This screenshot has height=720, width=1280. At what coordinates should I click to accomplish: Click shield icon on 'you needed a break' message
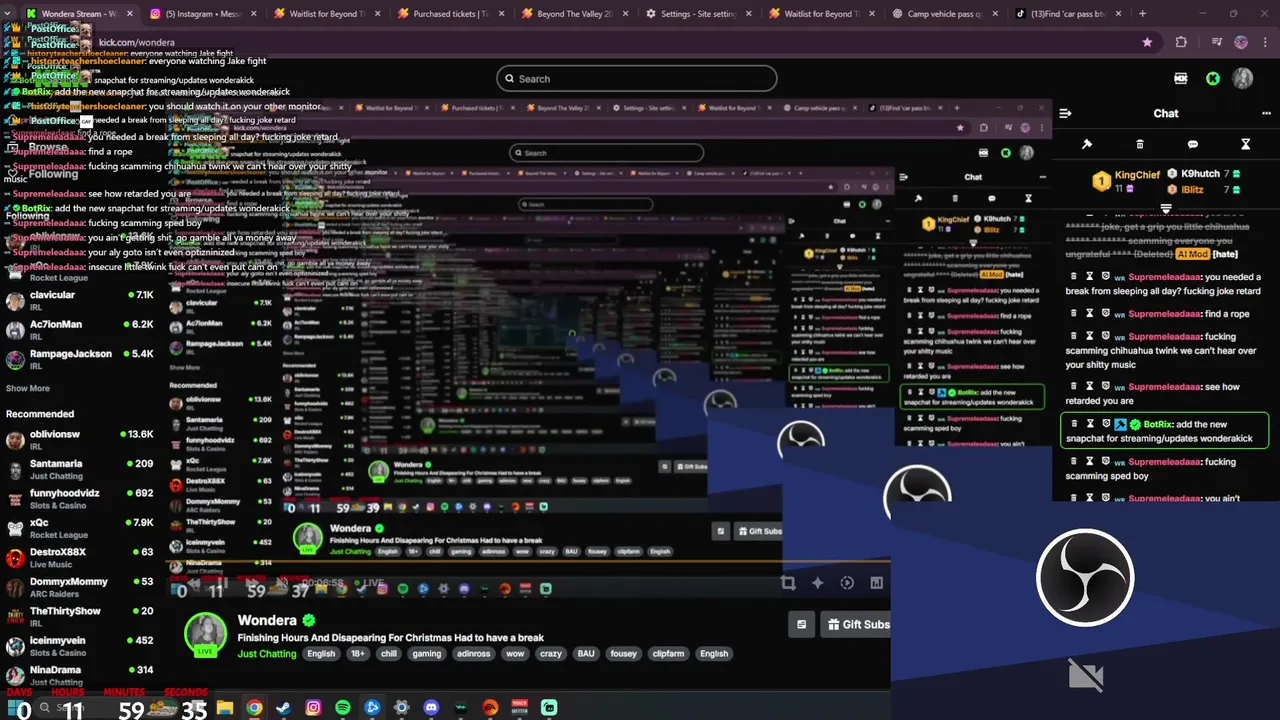(x=1106, y=277)
